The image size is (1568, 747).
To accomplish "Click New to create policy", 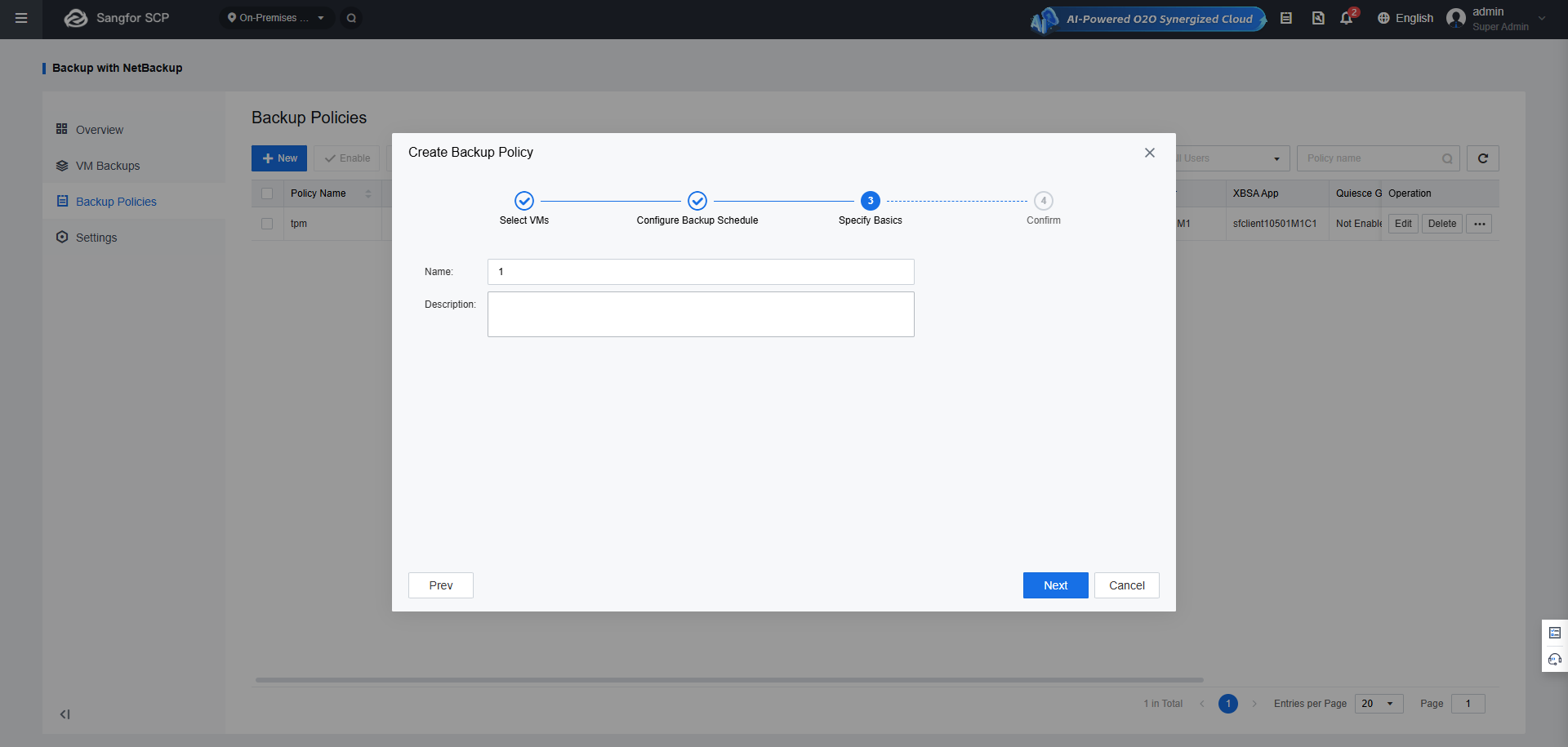I will click(x=279, y=158).
